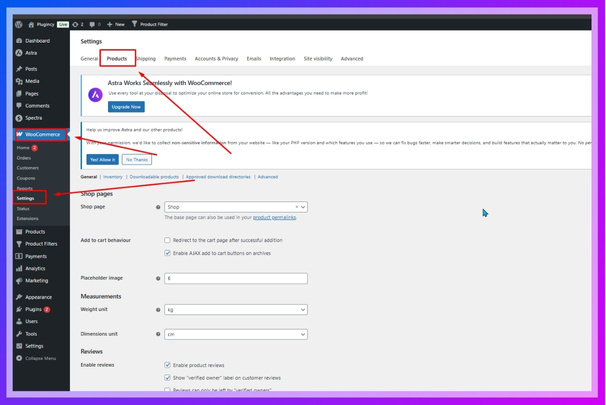Click the Spectra icon in sidebar

coord(19,118)
